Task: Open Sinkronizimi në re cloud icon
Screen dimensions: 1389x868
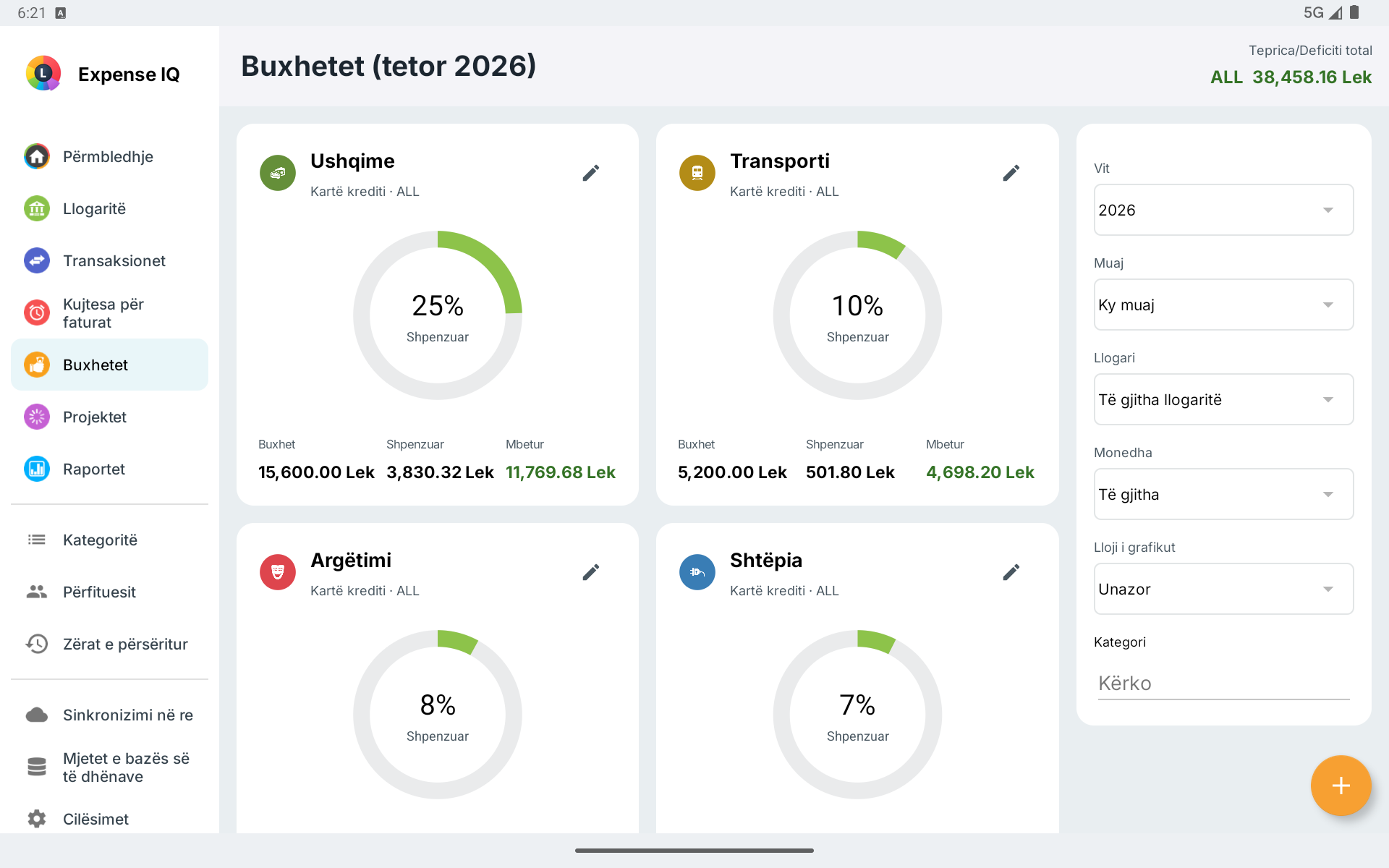Action: click(x=37, y=715)
